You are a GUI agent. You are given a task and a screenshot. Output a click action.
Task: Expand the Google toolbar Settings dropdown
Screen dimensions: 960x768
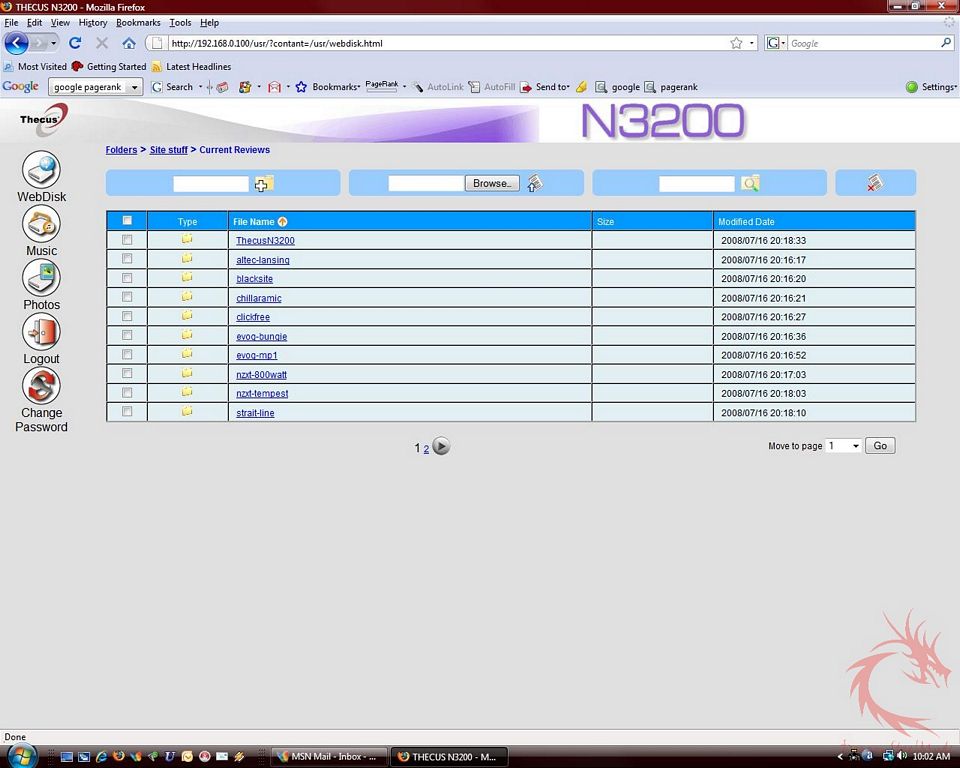click(931, 87)
